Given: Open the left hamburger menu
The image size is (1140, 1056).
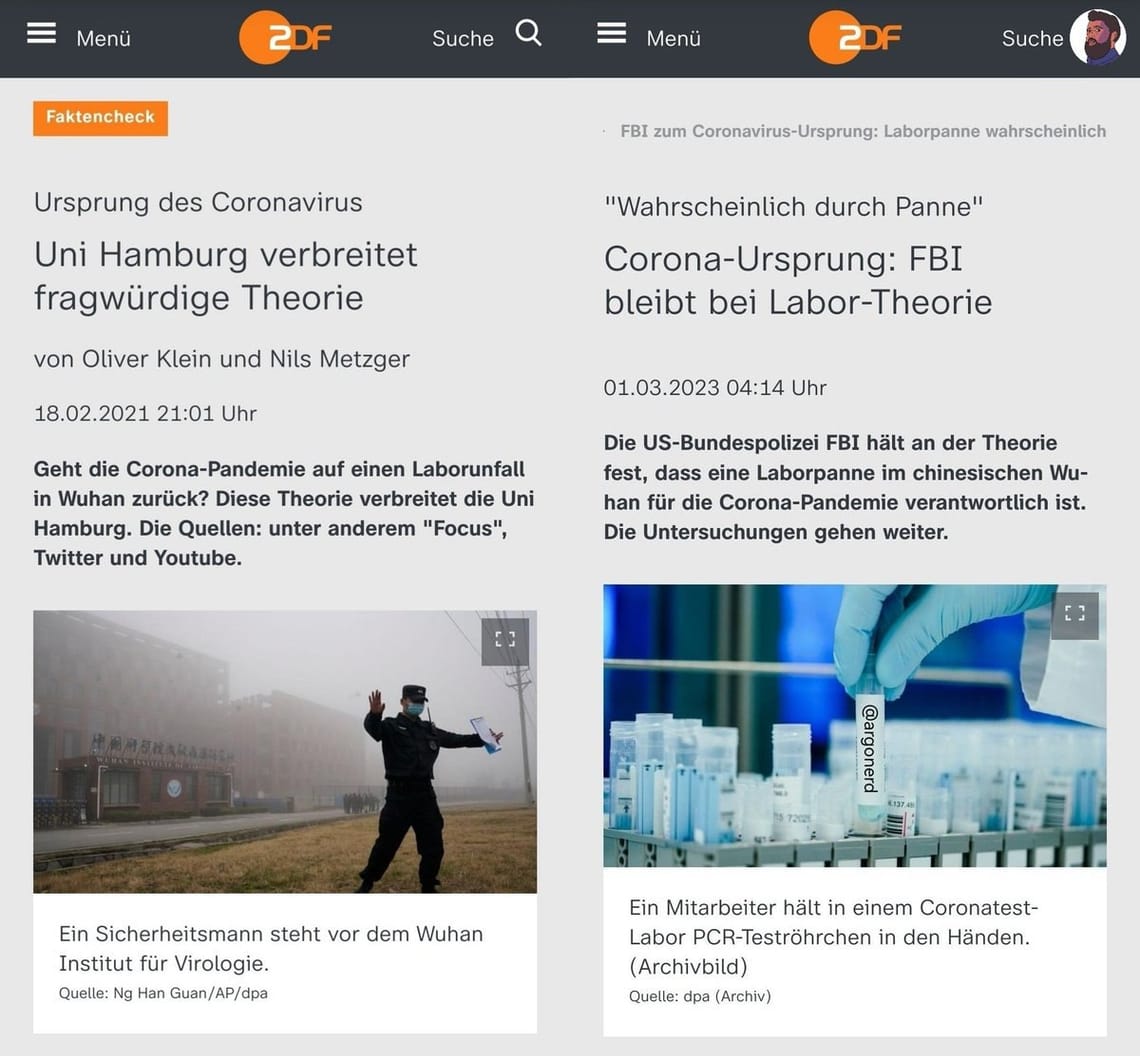Looking at the screenshot, I should click(40, 32).
